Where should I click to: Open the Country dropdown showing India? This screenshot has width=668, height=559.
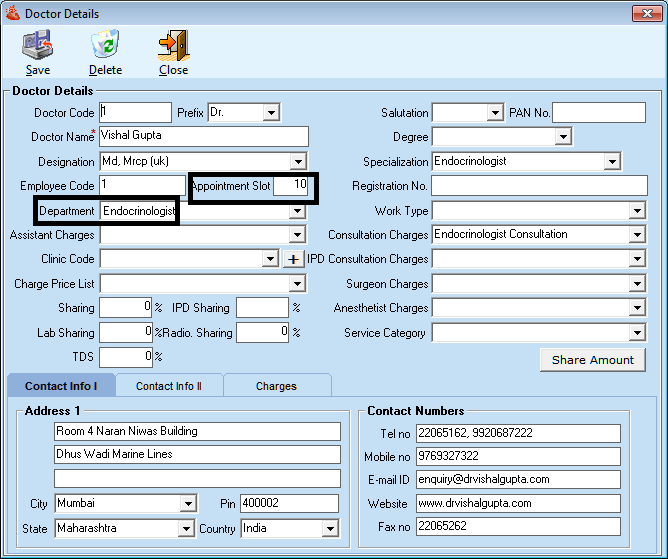point(330,528)
